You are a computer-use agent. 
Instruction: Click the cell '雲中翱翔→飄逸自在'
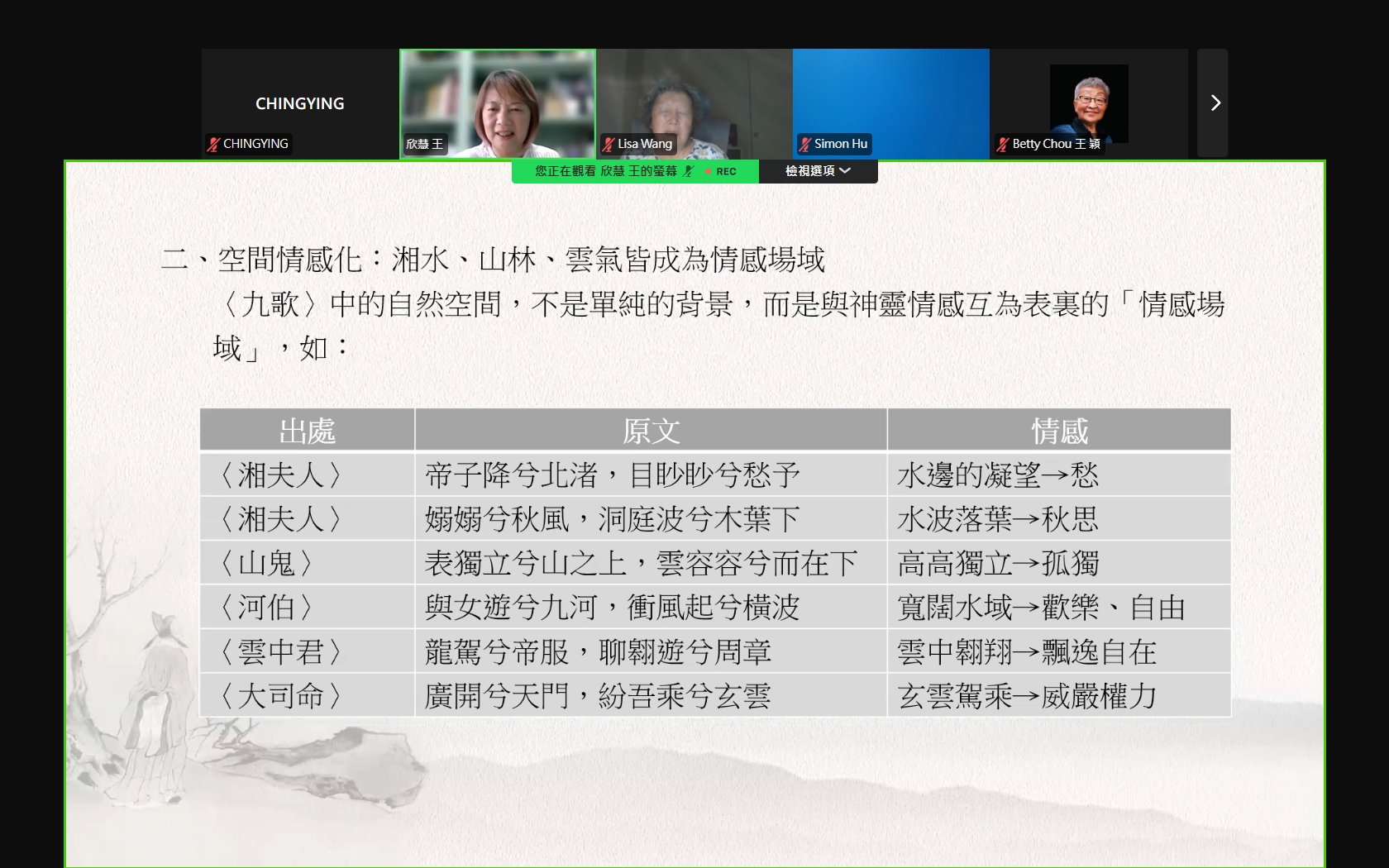[1060, 651]
